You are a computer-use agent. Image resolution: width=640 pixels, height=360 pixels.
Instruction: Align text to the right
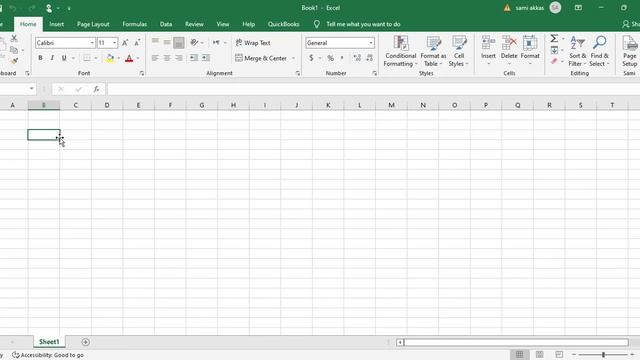click(179, 58)
